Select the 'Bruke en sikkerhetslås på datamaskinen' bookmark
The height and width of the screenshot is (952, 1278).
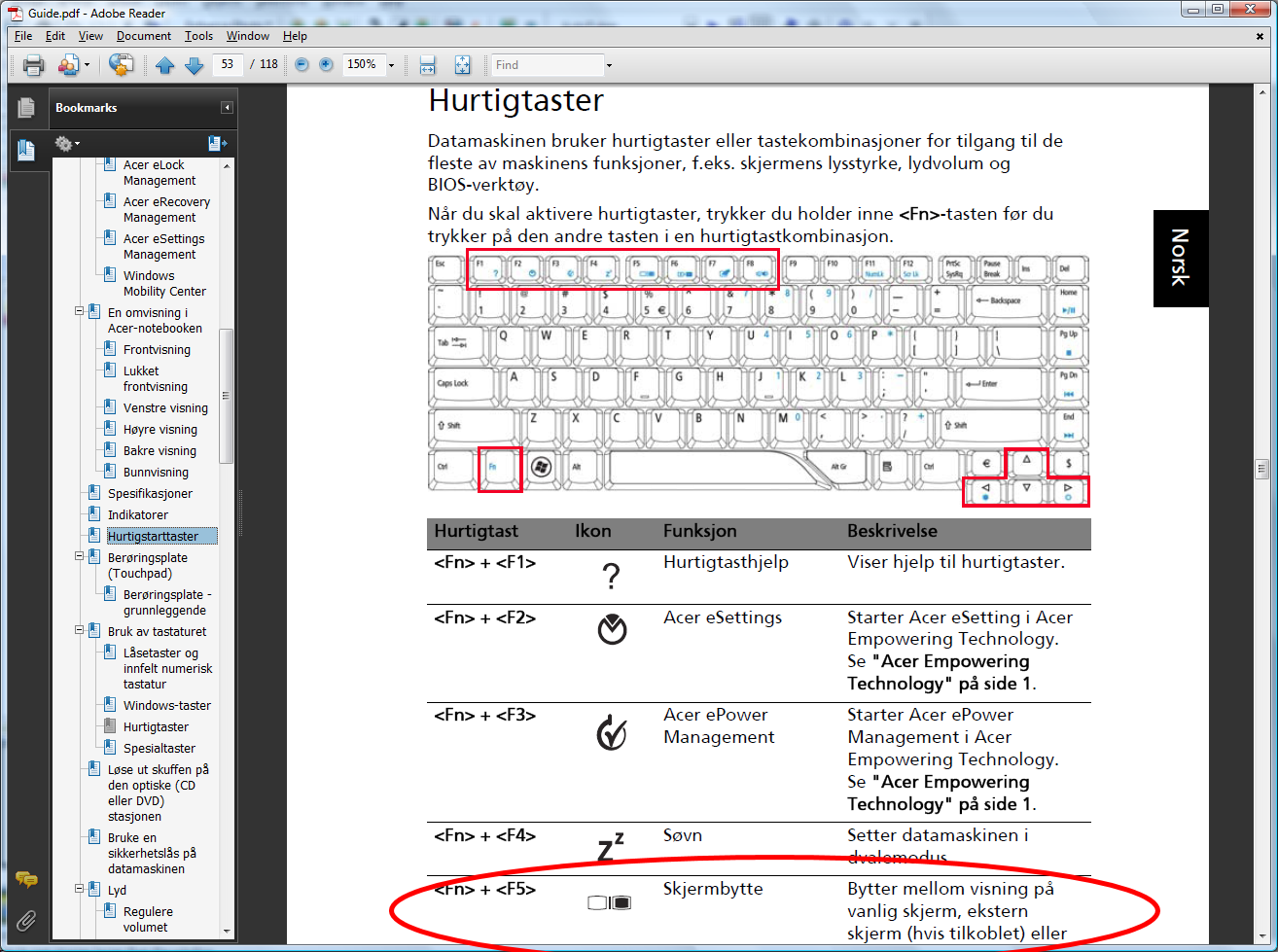pyautogui.click(x=152, y=854)
